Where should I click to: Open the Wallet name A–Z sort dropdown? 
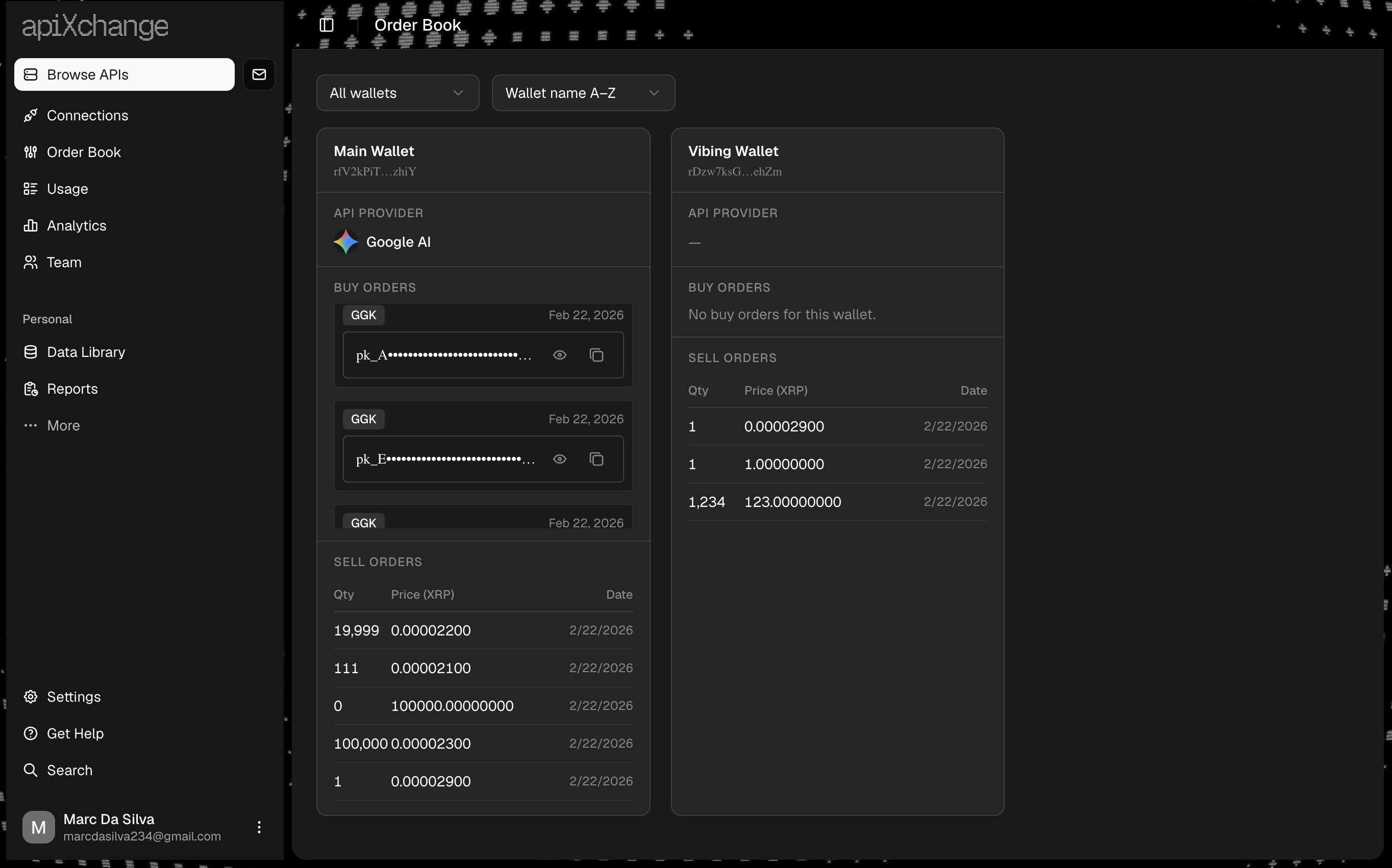pos(583,93)
